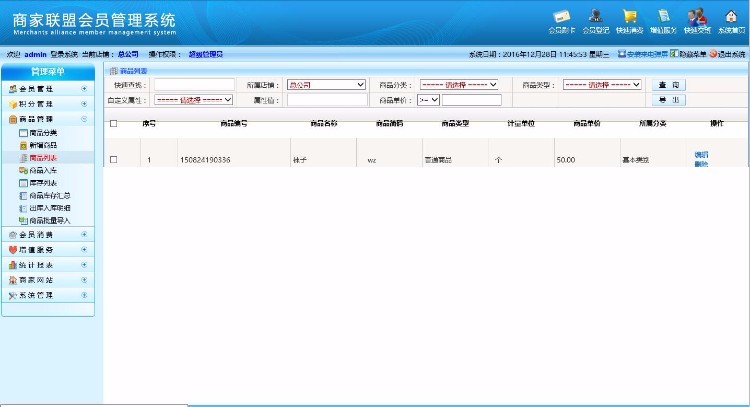Click the price cell 50.00

coord(566,160)
